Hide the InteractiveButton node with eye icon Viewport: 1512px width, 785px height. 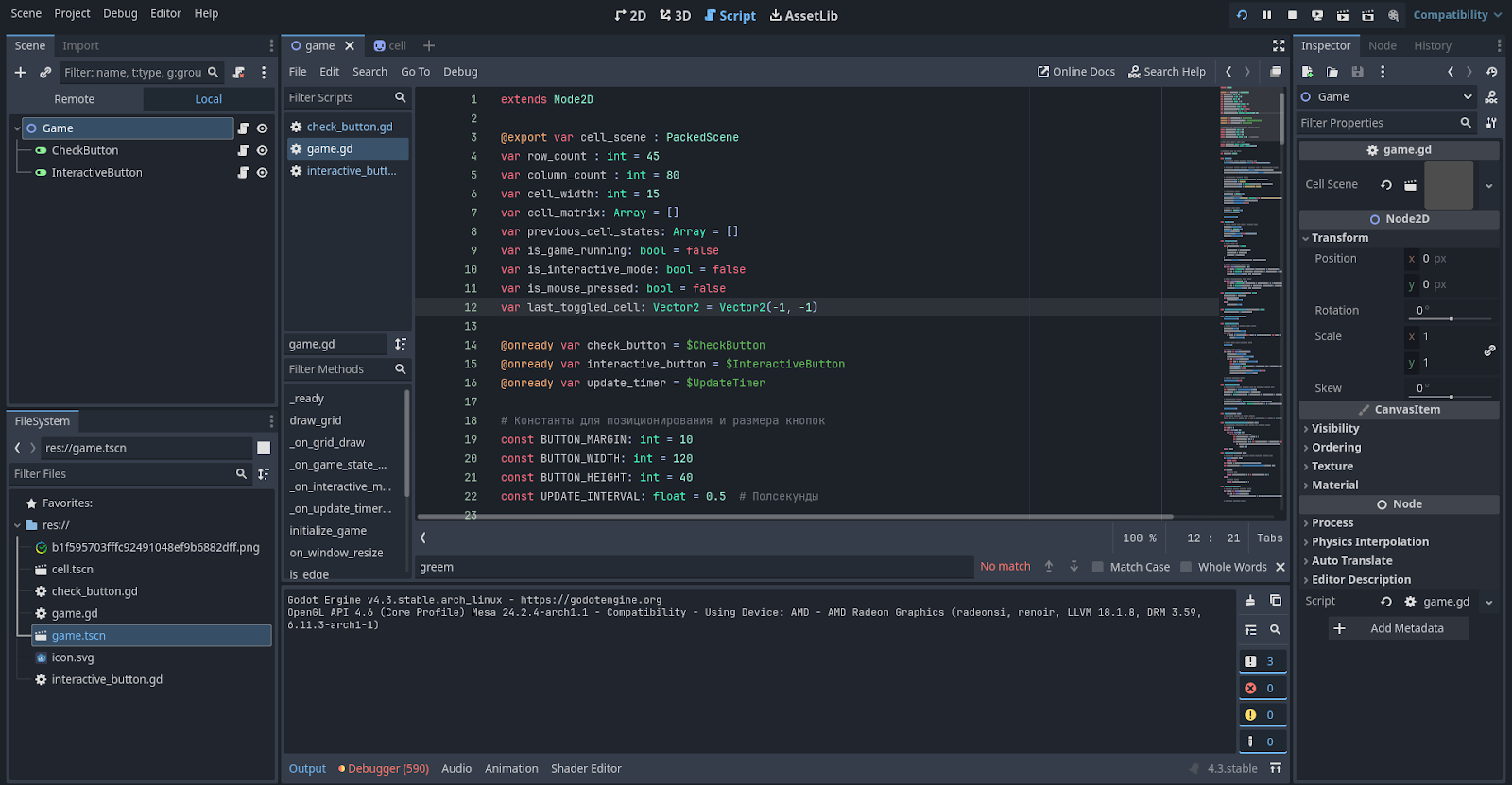click(x=263, y=173)
